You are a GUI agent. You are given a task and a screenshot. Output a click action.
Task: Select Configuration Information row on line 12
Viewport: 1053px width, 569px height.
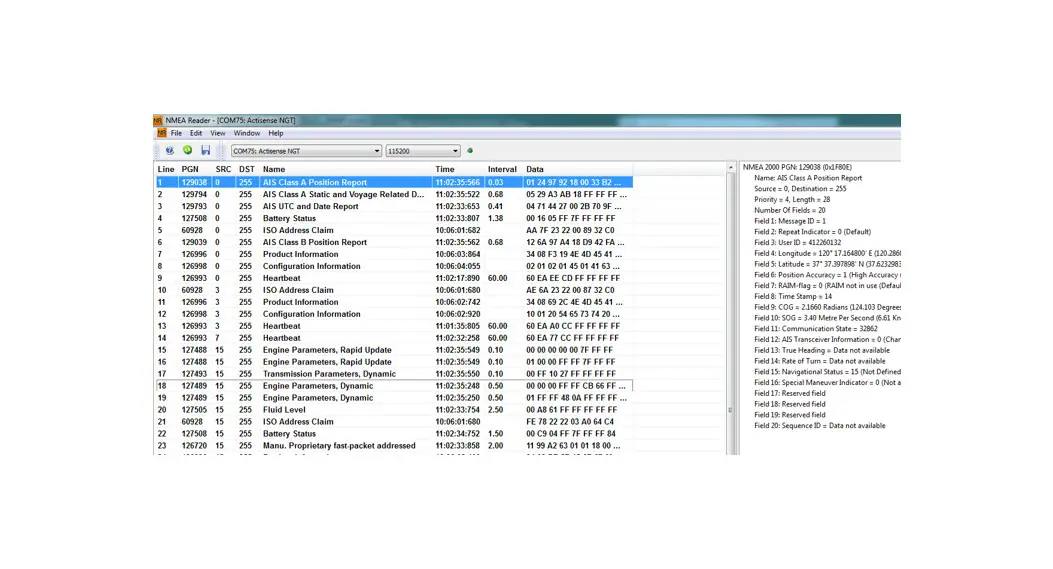(394, 314)
